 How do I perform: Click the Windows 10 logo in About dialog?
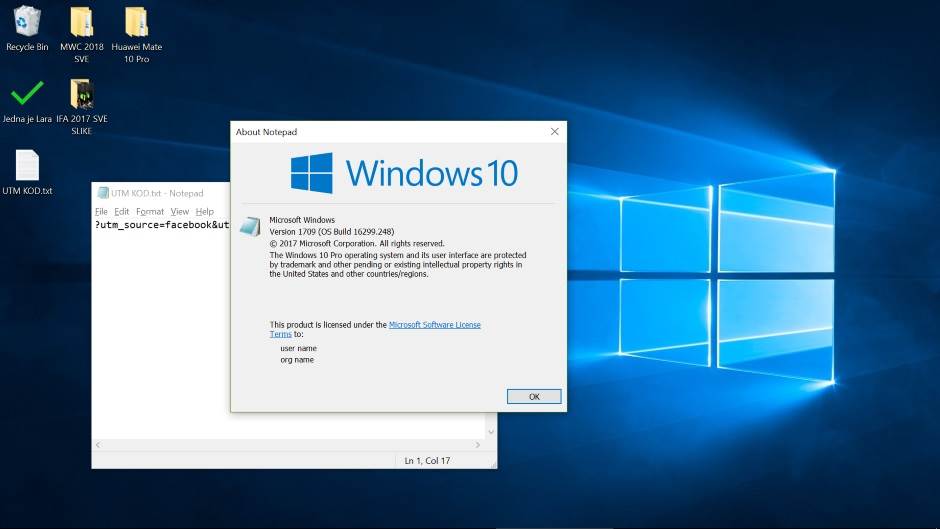click(x=404, y=173)
